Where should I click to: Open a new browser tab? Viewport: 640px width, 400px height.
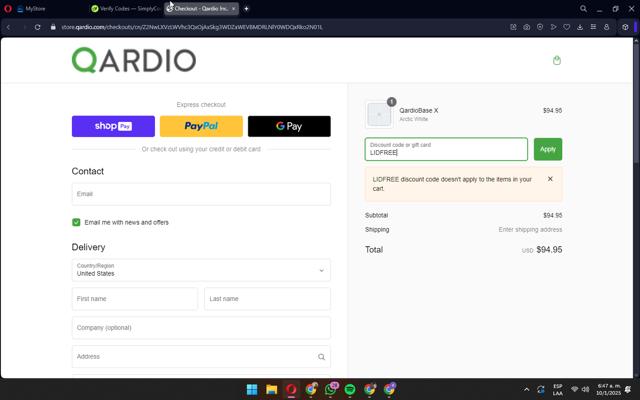pos(246,9)
